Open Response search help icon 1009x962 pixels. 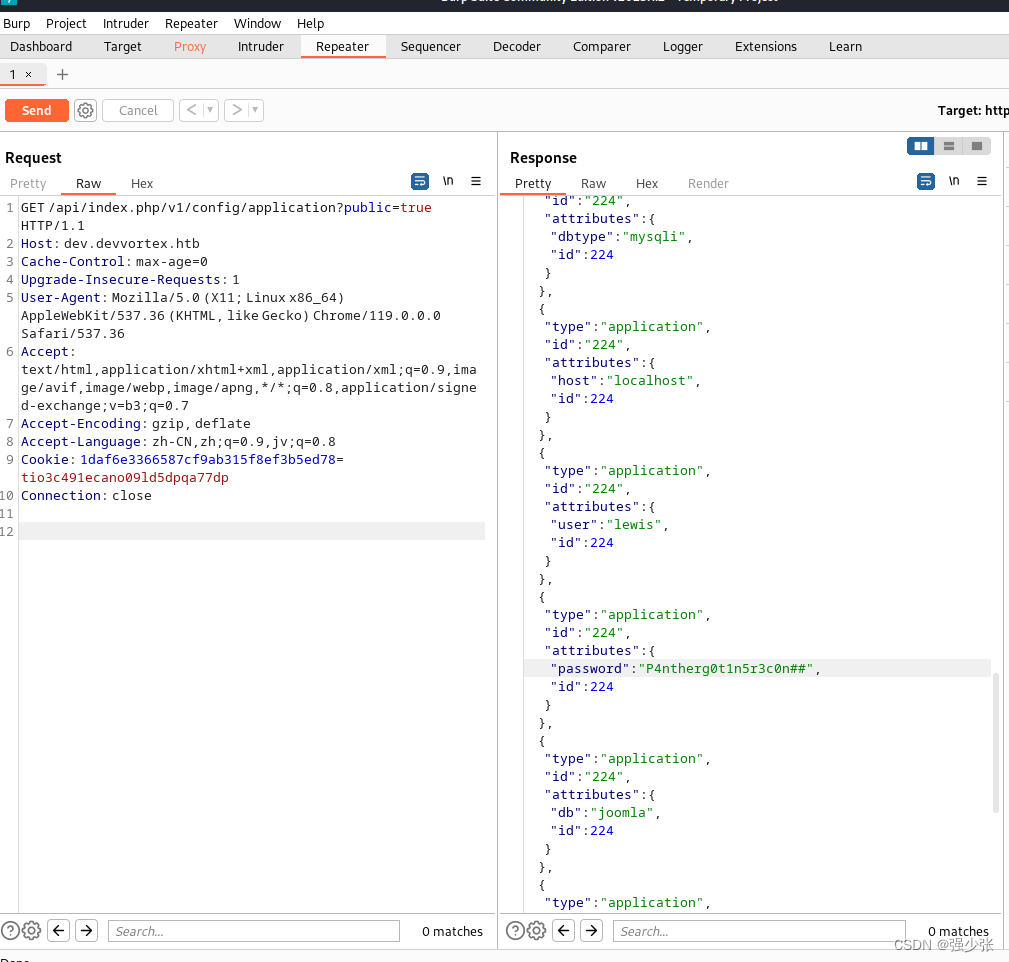click(515, 930)
